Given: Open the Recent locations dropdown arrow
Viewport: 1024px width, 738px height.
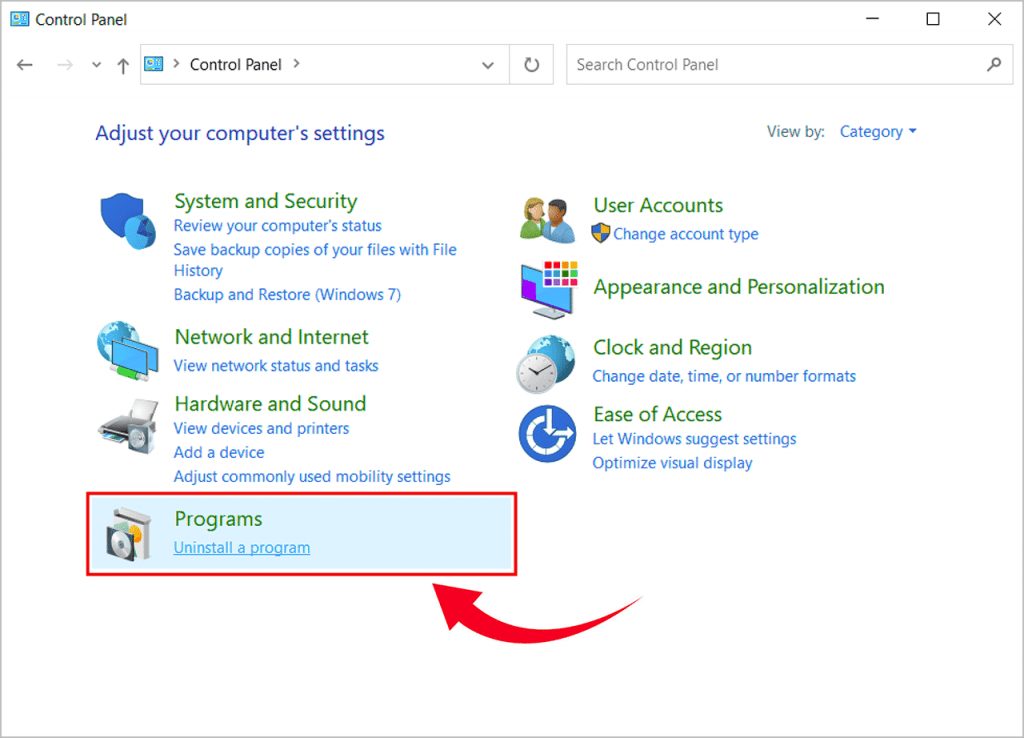Looking at the screenshot, I should point(97,65).
